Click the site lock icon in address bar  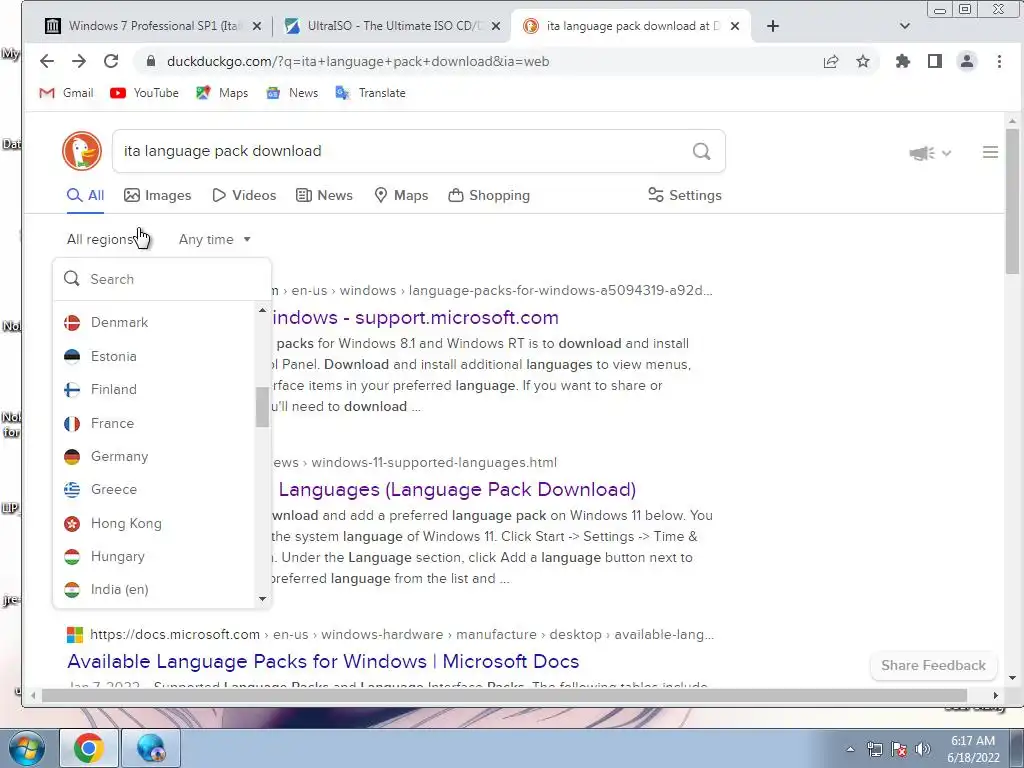tap(151, 61)
